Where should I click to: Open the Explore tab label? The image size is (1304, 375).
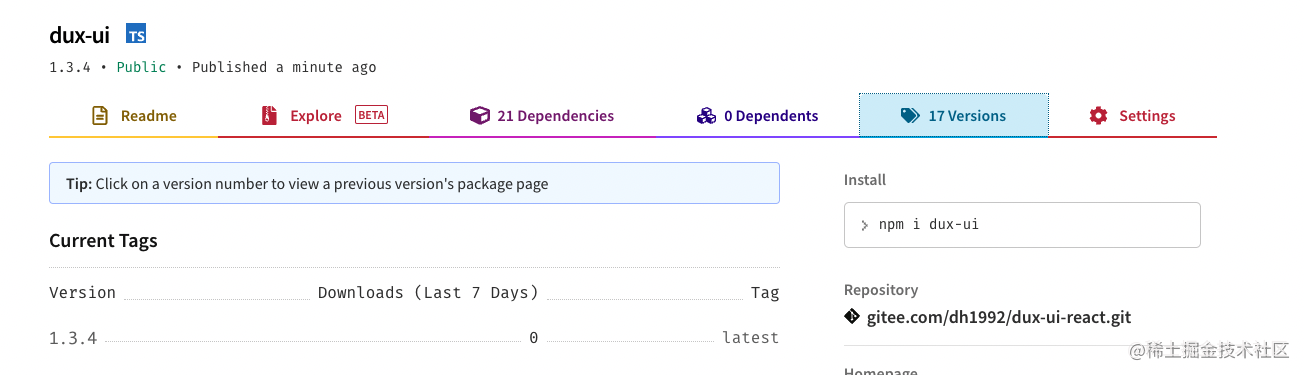[316, 116]
